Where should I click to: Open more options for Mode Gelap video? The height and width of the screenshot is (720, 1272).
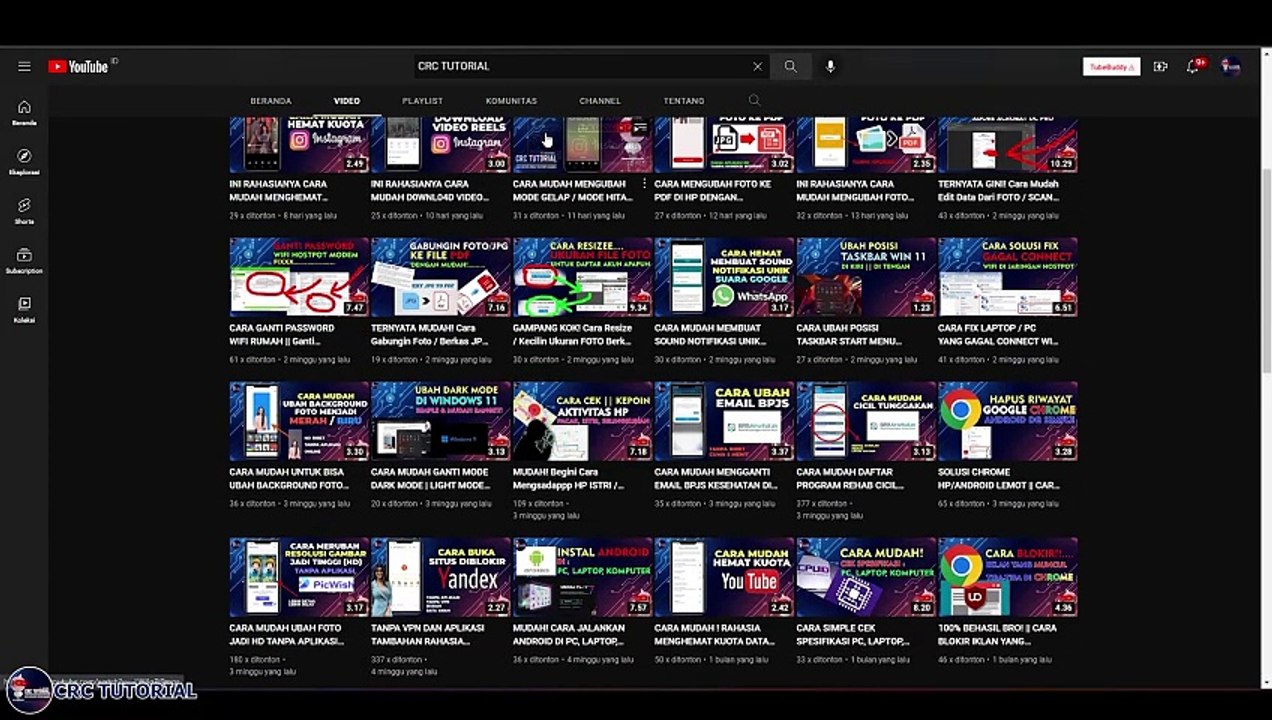[x=644, y=184]
